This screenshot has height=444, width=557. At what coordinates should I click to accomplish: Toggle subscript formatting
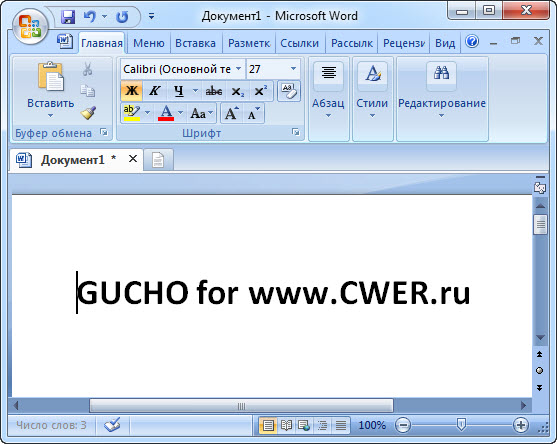(238, 91)
